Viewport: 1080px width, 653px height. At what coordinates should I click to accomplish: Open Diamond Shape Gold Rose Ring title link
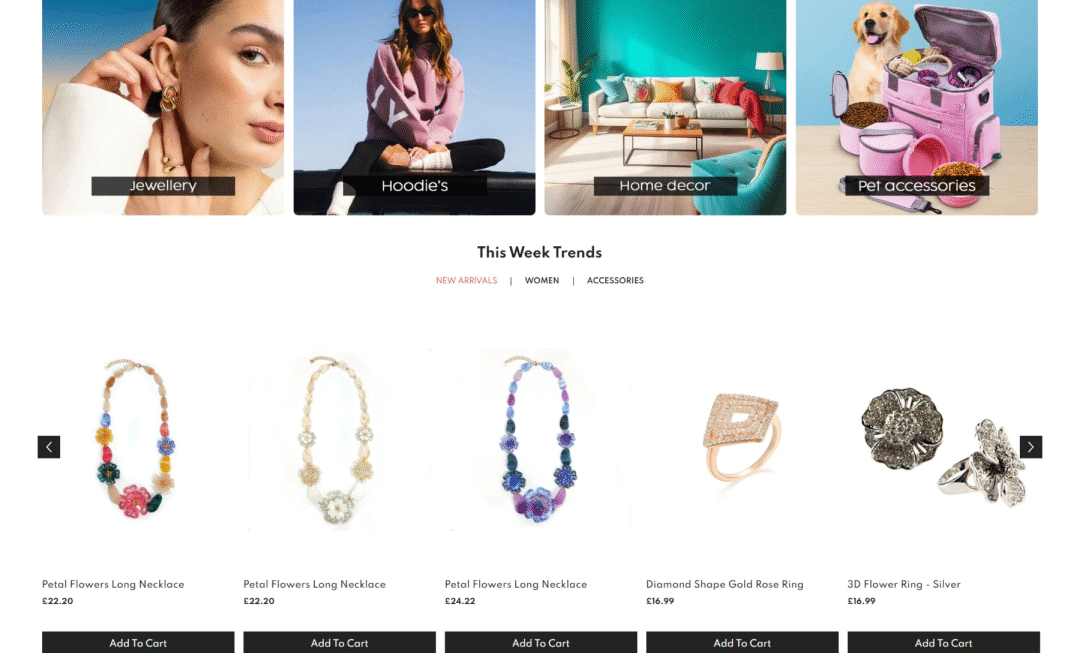[x=725, y=584]
